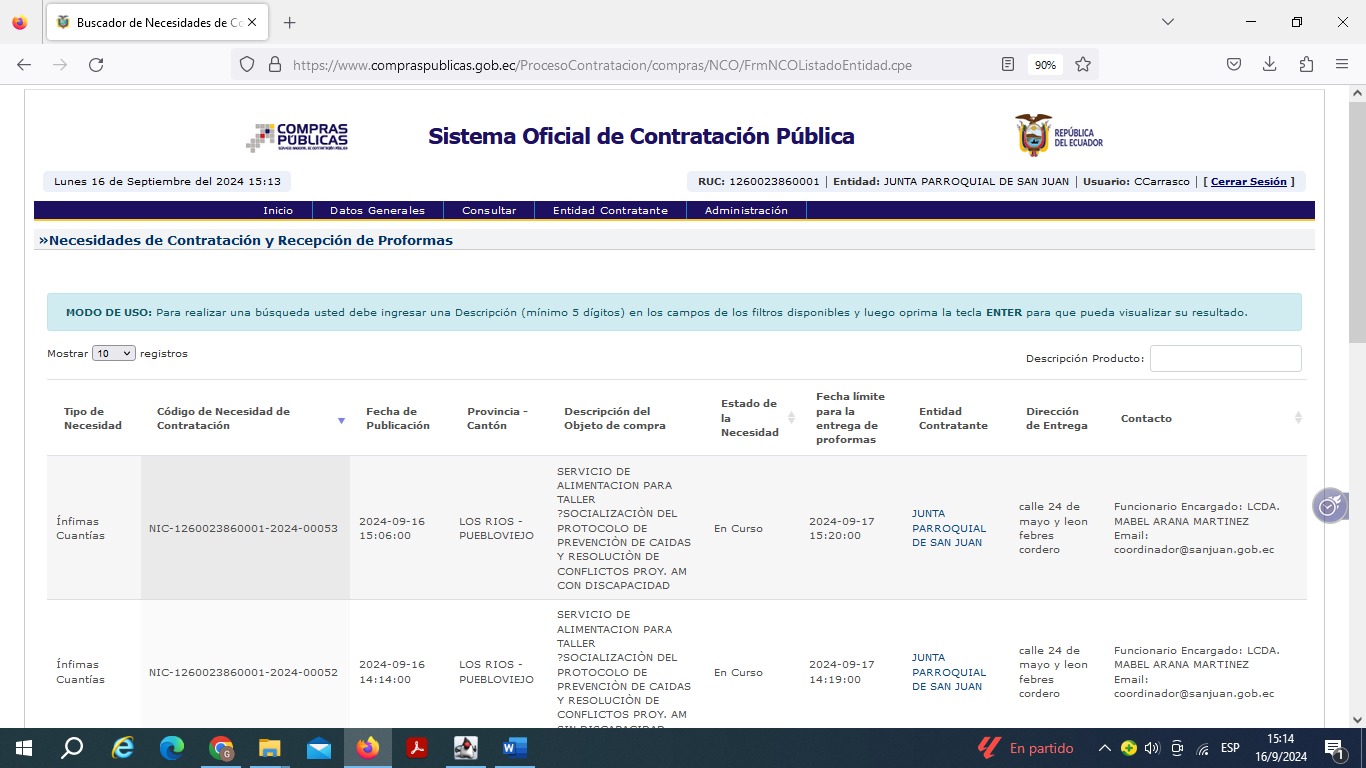
Task: Open the Firefox application menu
Action: click(1342, 65)
